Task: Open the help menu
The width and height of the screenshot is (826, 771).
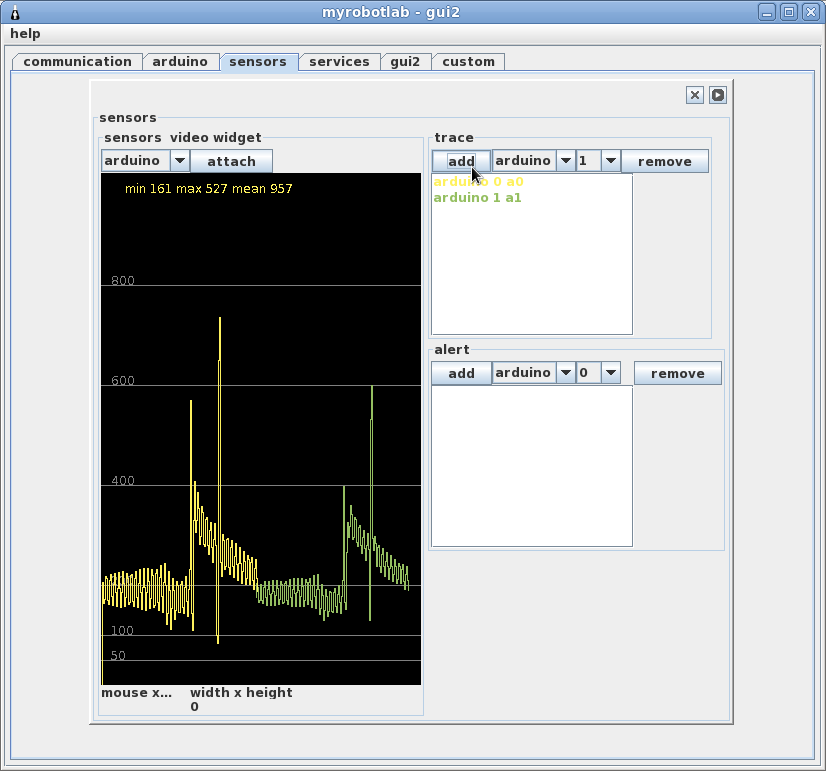Action: tap(25, 34)
